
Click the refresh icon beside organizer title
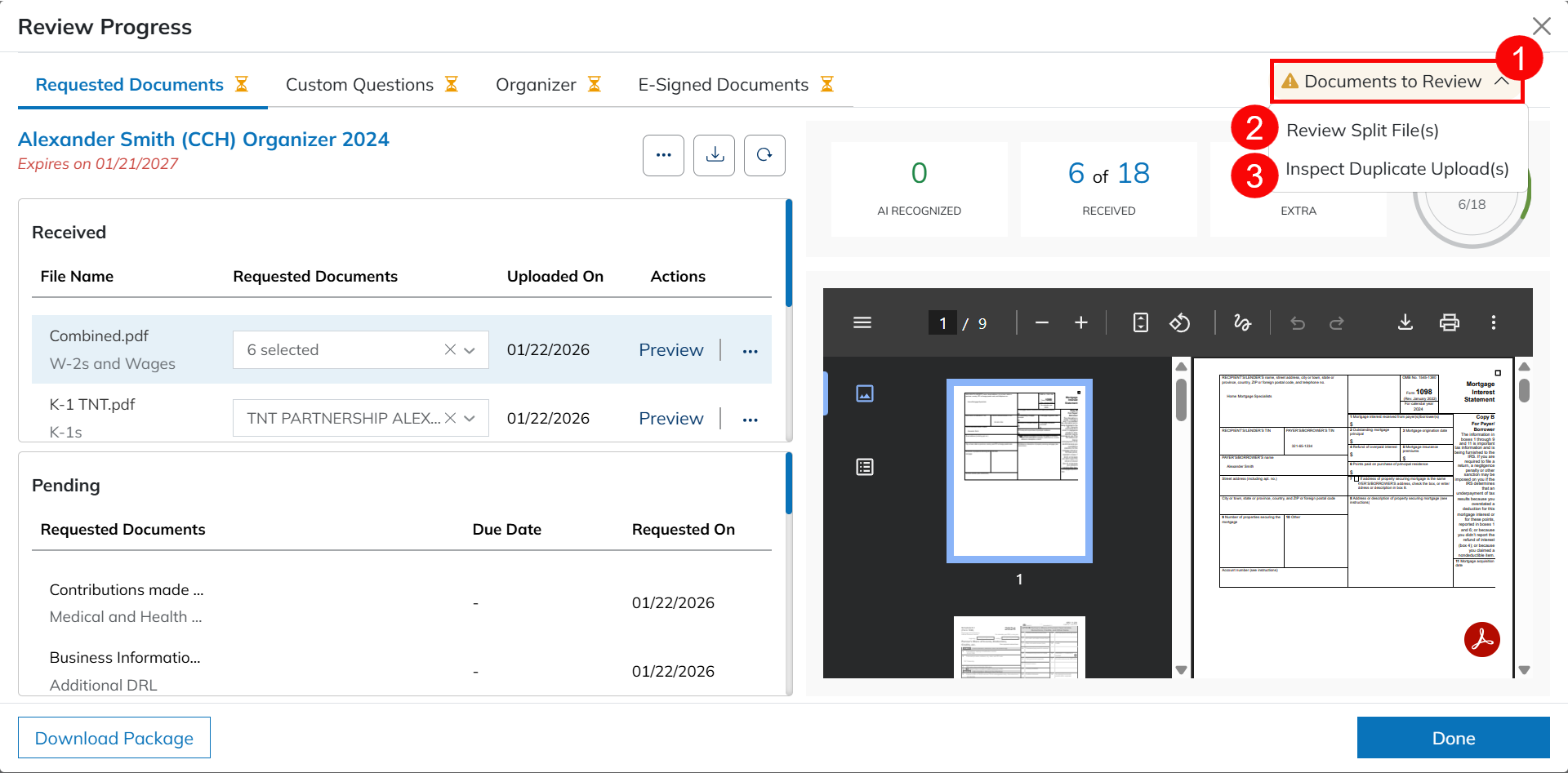pyautogui.click(x=764, y=155)
